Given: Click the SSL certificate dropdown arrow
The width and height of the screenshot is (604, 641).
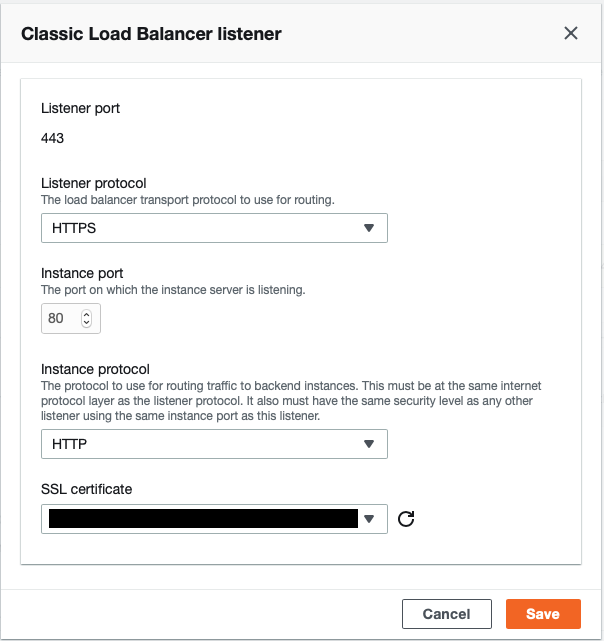Looking at the screenshot, I should (368, 519).
